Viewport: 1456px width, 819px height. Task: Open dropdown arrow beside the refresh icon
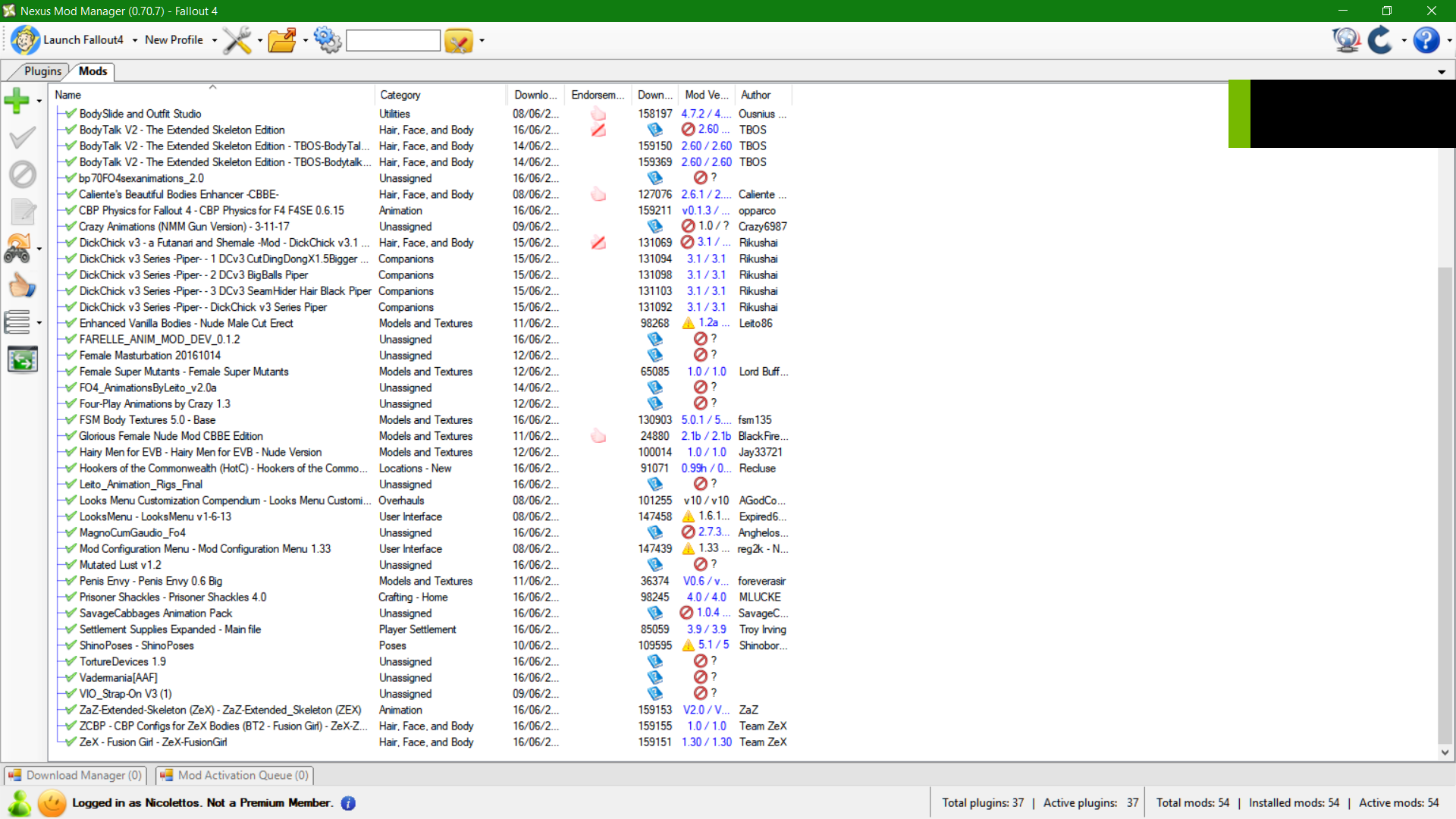click(1404, 40)
